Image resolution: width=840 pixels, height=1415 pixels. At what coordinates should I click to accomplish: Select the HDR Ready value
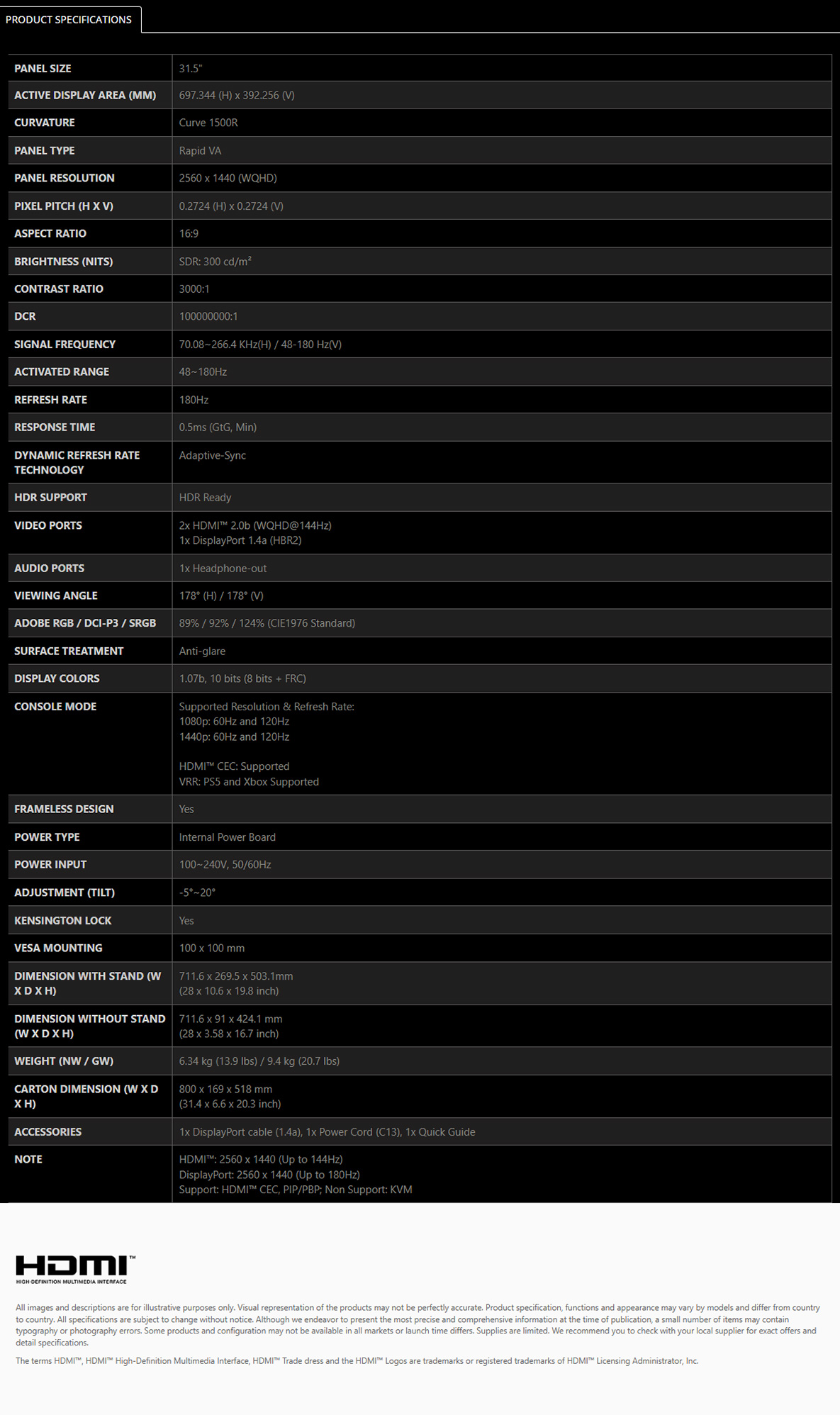pos(205,498)
